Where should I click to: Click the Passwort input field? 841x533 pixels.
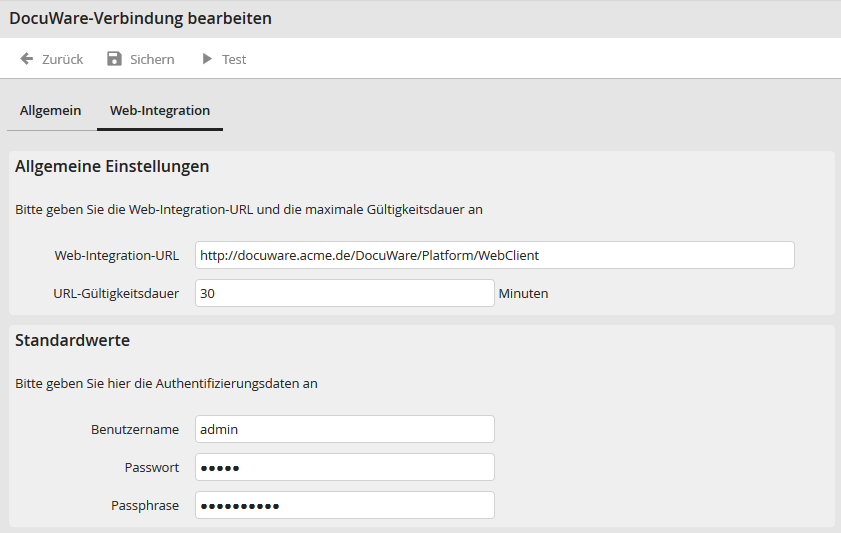coord(344,467)
